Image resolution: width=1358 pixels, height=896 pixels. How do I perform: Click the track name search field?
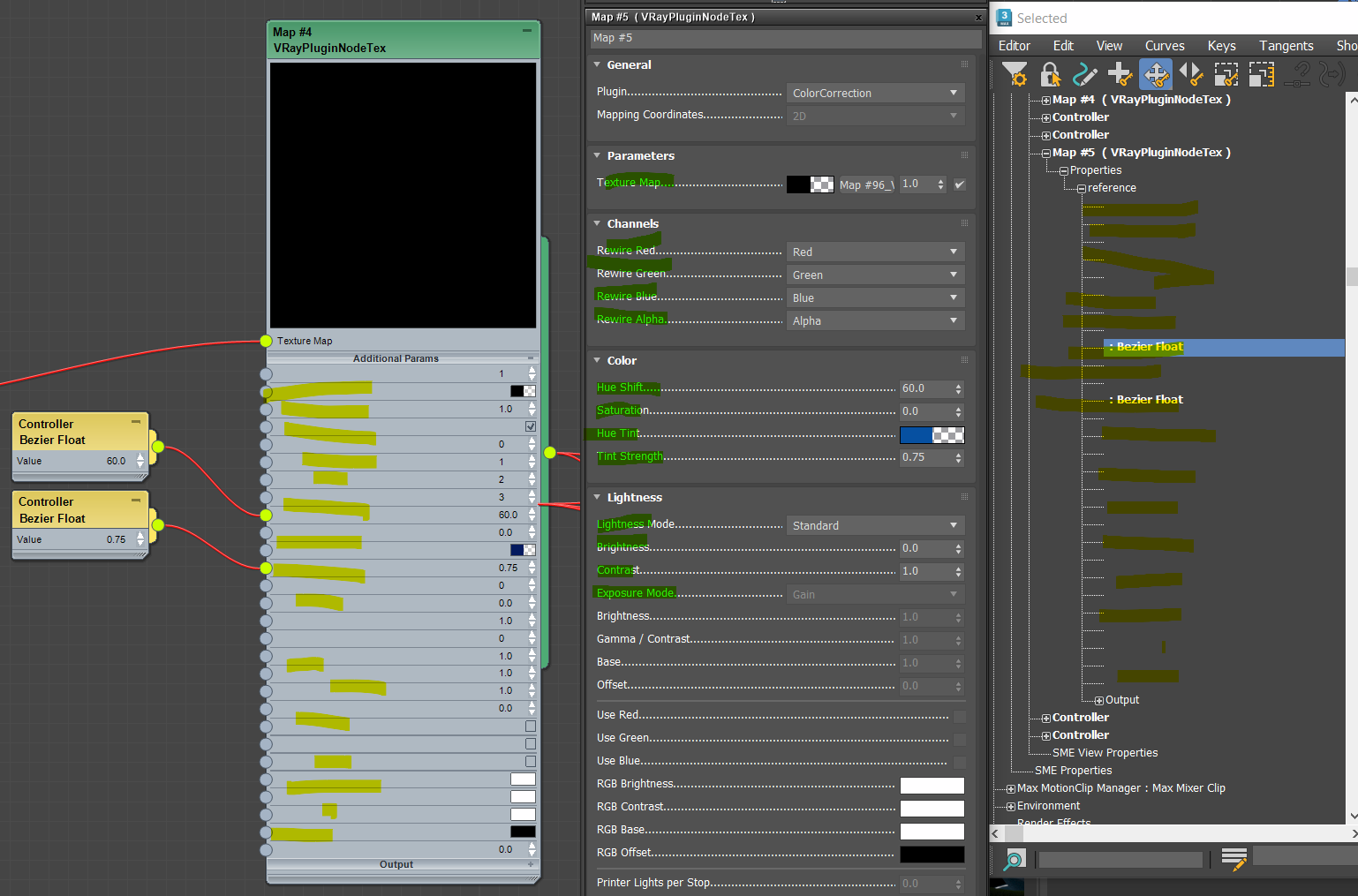click(1120, 859)
